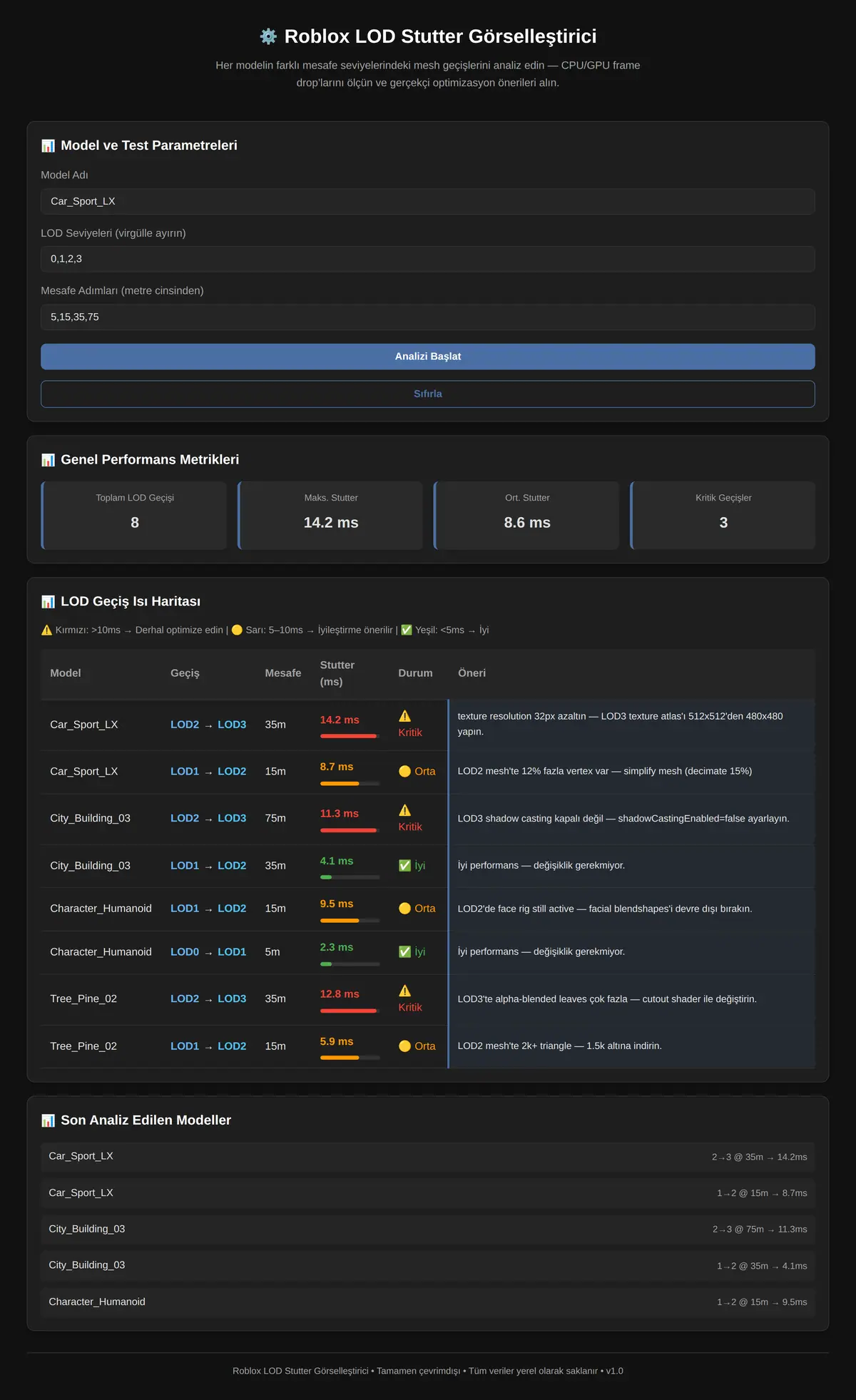Image resolution: width=856 pixels, height=1400 pixels.
Task: Click the 'Geçiş' column header
Action: (x=185, y=673)
